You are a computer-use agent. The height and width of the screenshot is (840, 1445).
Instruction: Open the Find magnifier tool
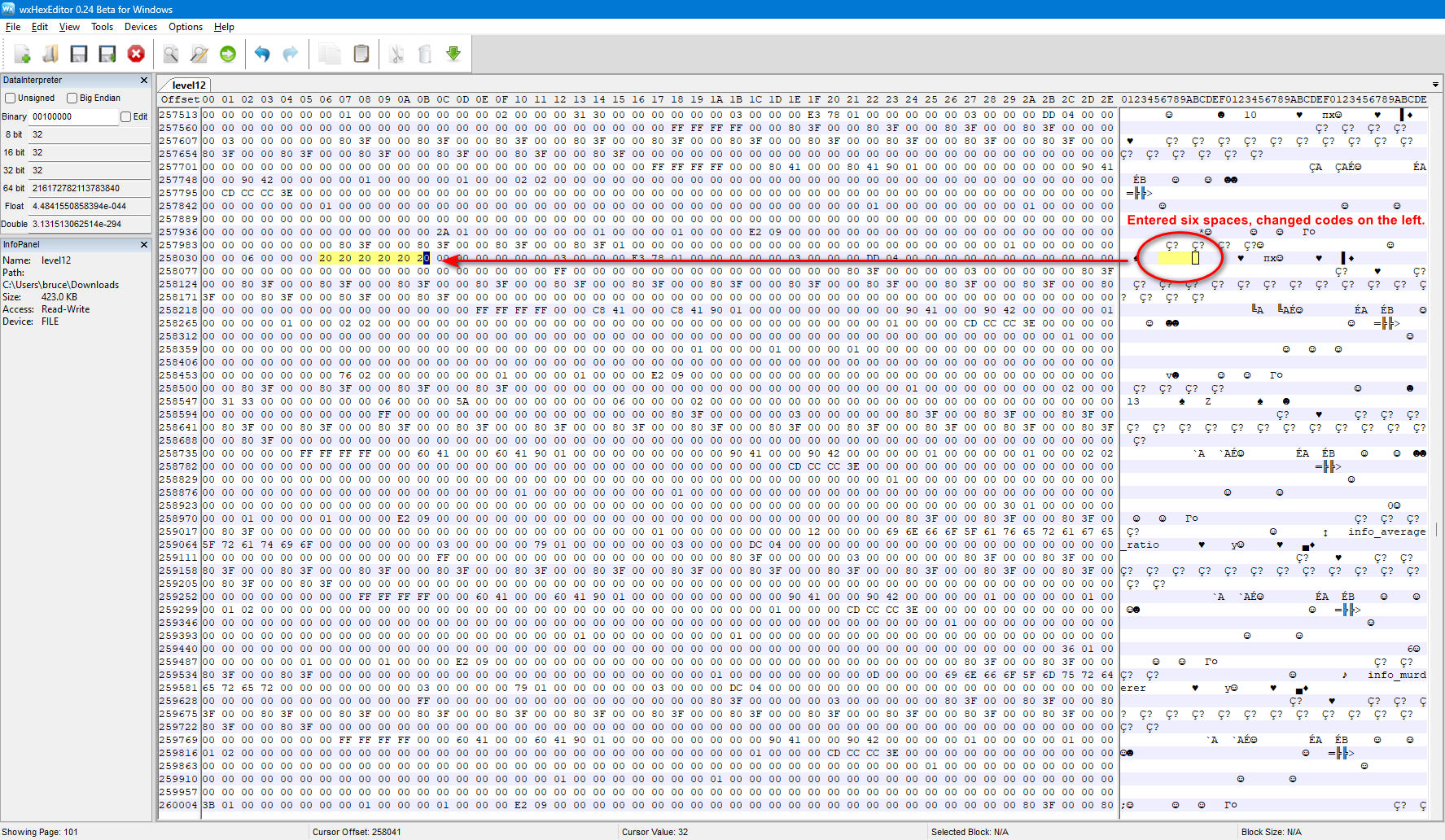tap(171, 54)
